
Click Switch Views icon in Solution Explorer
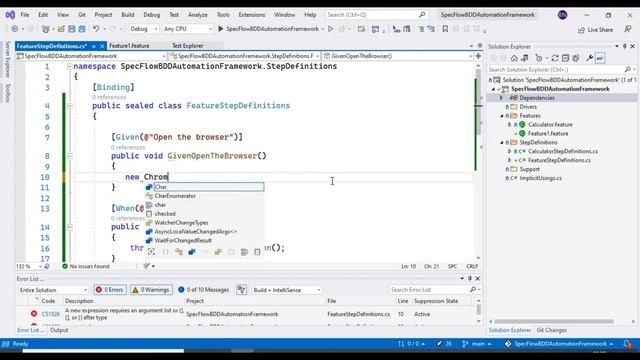click(x=525, y=58)
